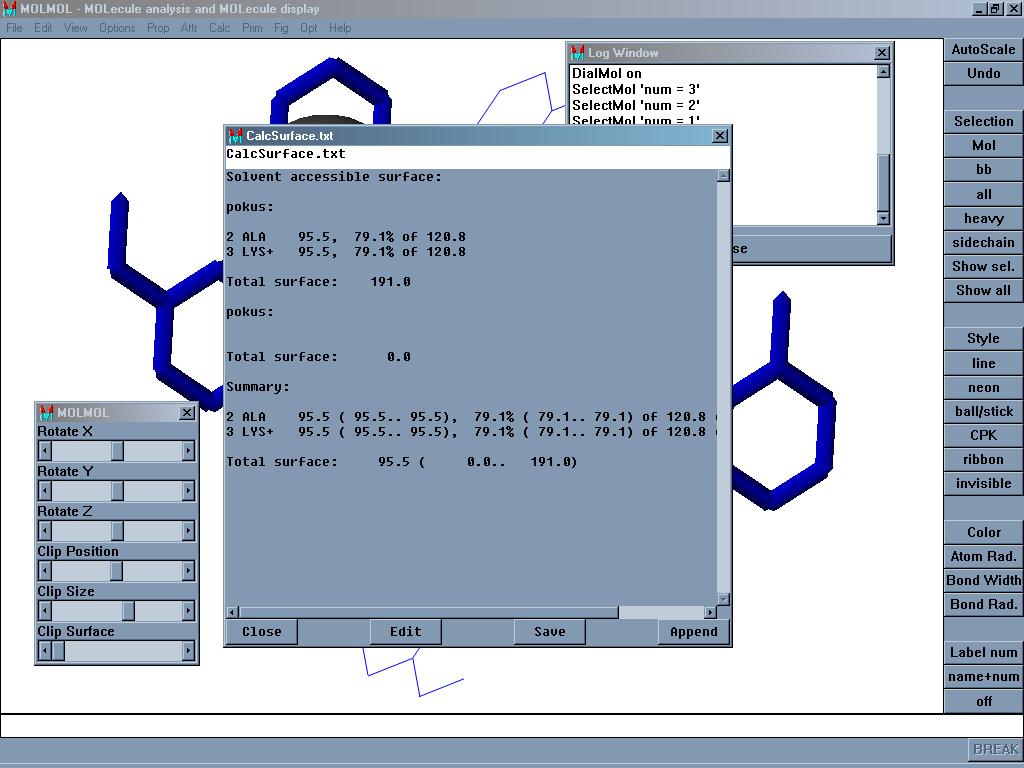Open the Opt menu
This screenshot has height=768, width=1024.
308,28
